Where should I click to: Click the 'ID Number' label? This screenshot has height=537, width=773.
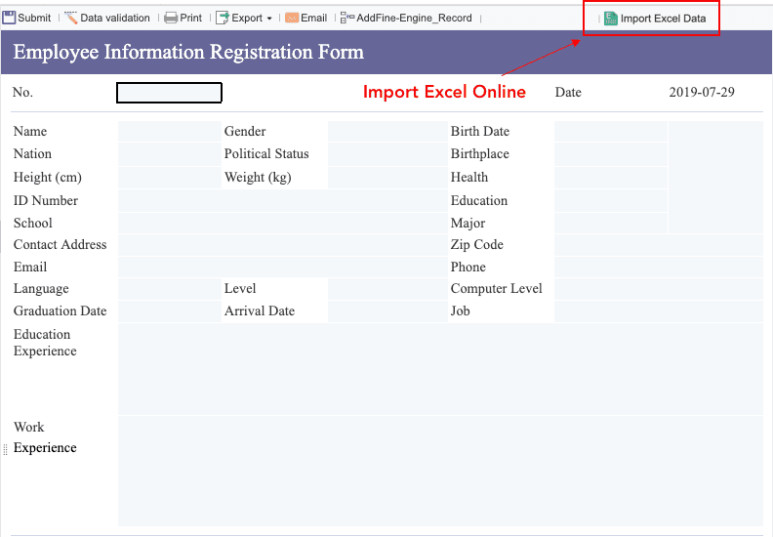coord(45,201)
